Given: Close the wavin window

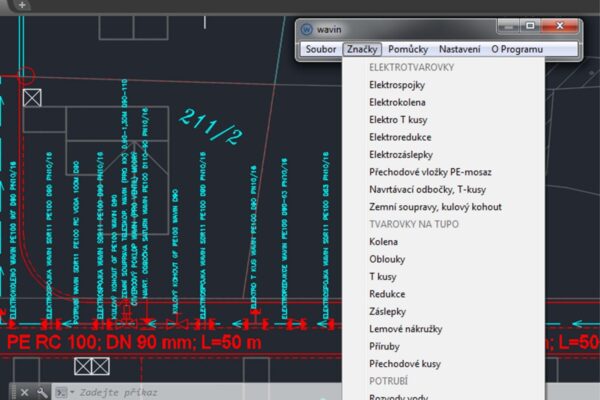Looking at the screenshot, I should coord(560,26).
